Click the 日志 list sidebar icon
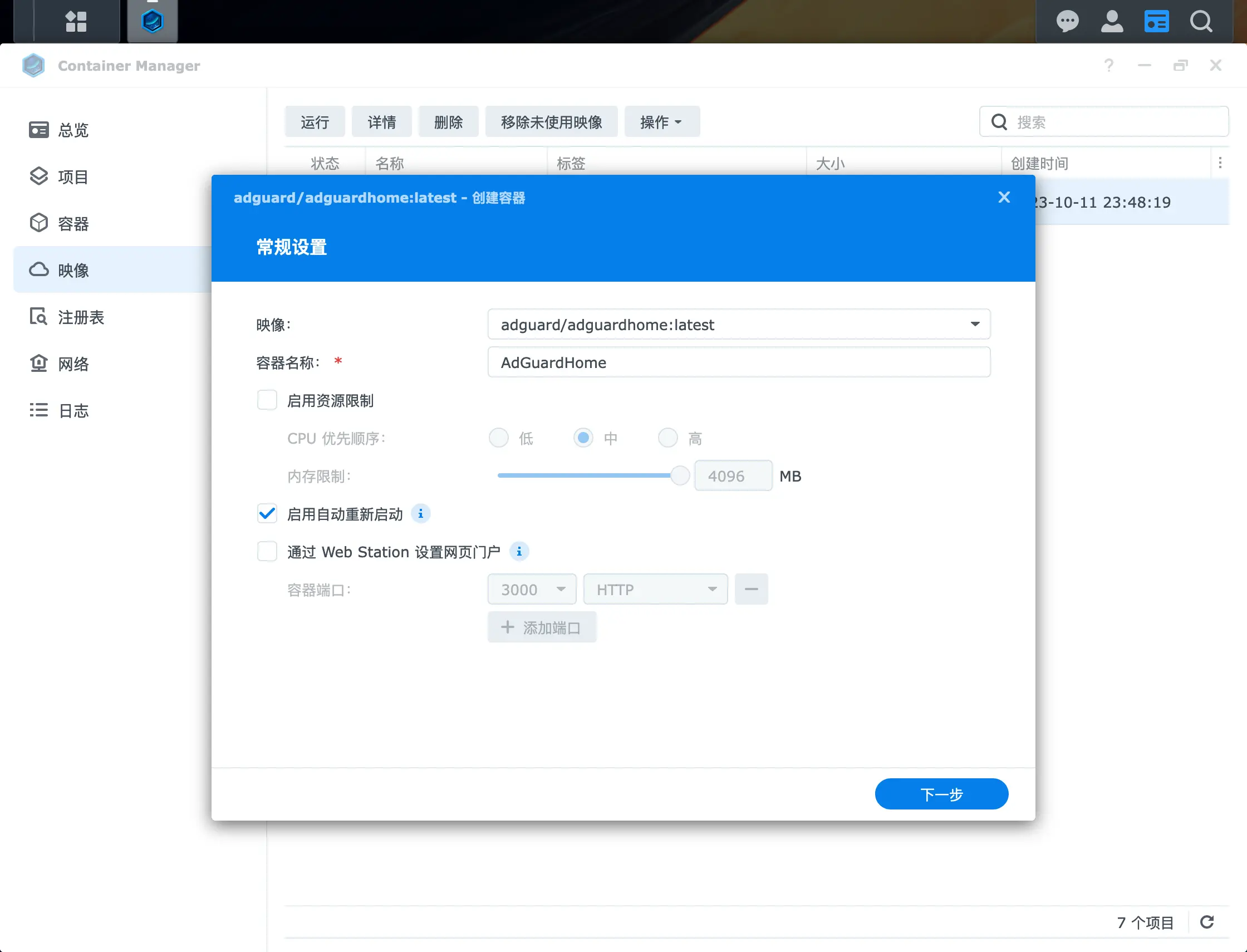The height and width of the screenshot is (952, 1247). pos(38,410)
